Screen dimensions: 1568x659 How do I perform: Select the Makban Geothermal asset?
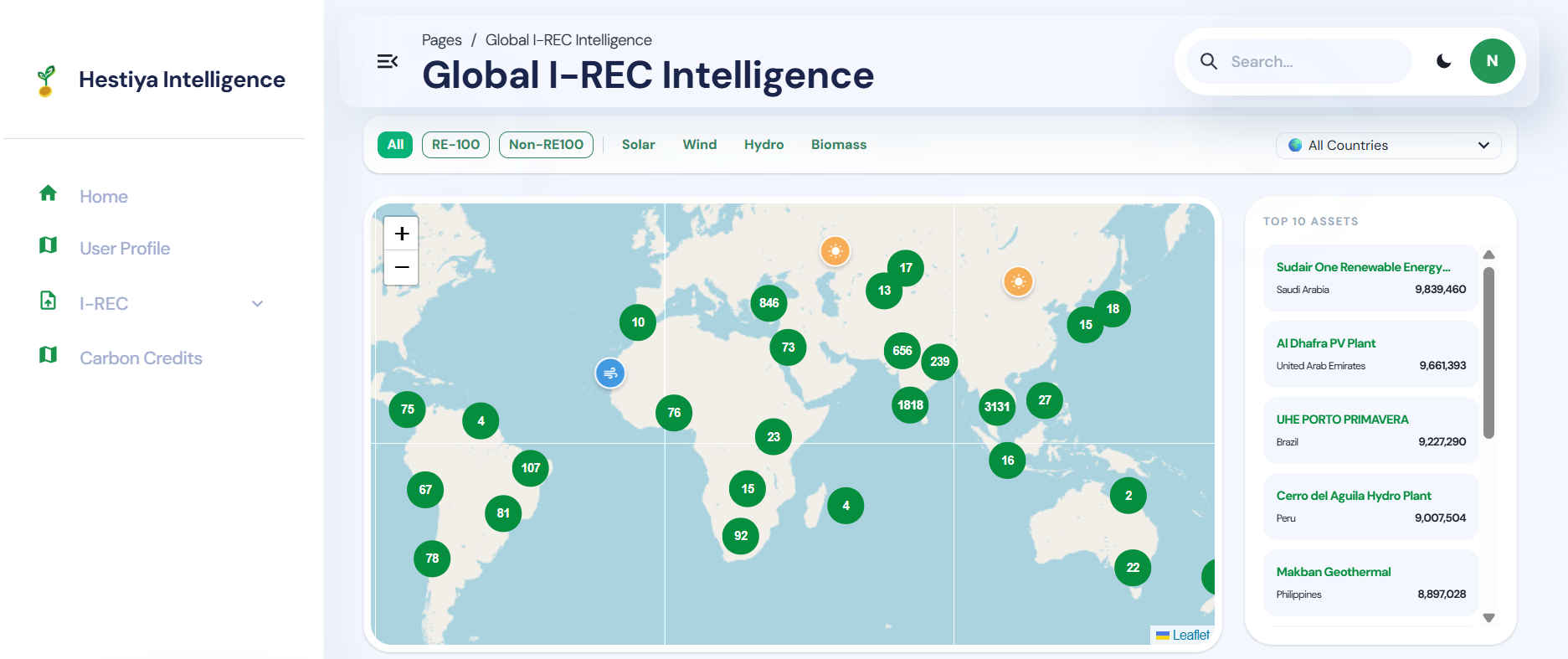1370,583
